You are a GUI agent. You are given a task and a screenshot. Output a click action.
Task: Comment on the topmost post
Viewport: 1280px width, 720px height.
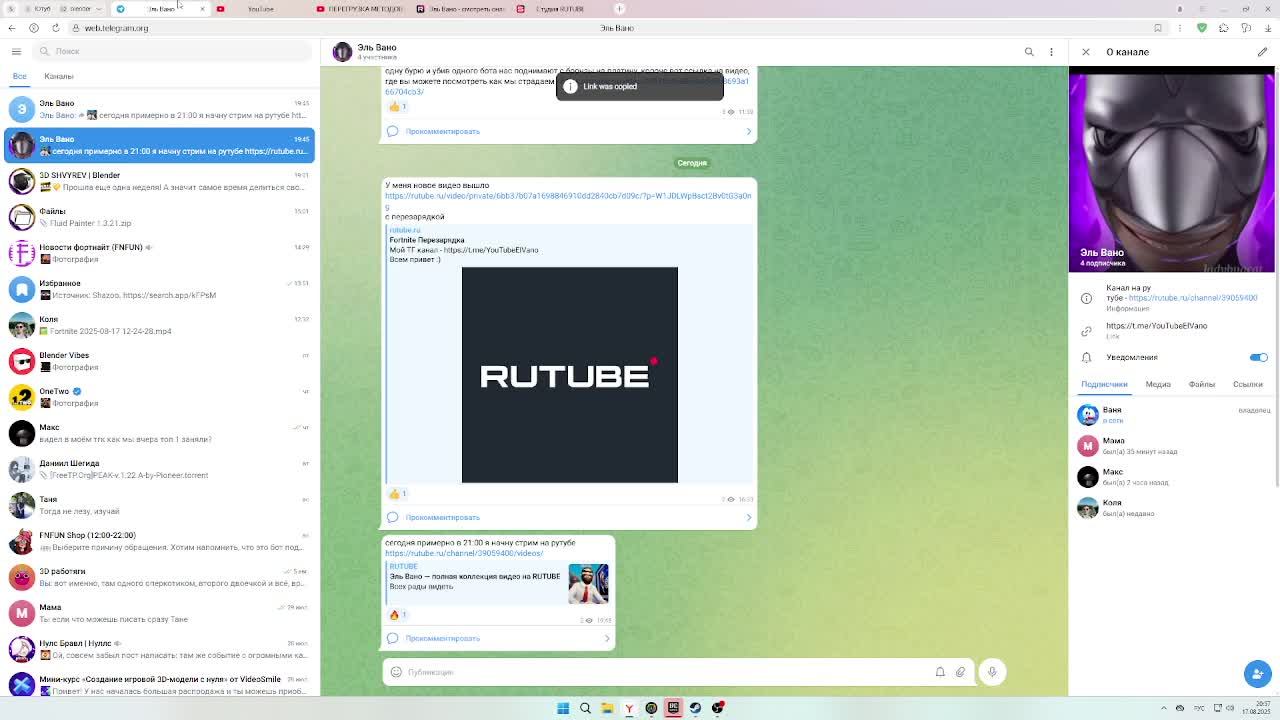569,131
